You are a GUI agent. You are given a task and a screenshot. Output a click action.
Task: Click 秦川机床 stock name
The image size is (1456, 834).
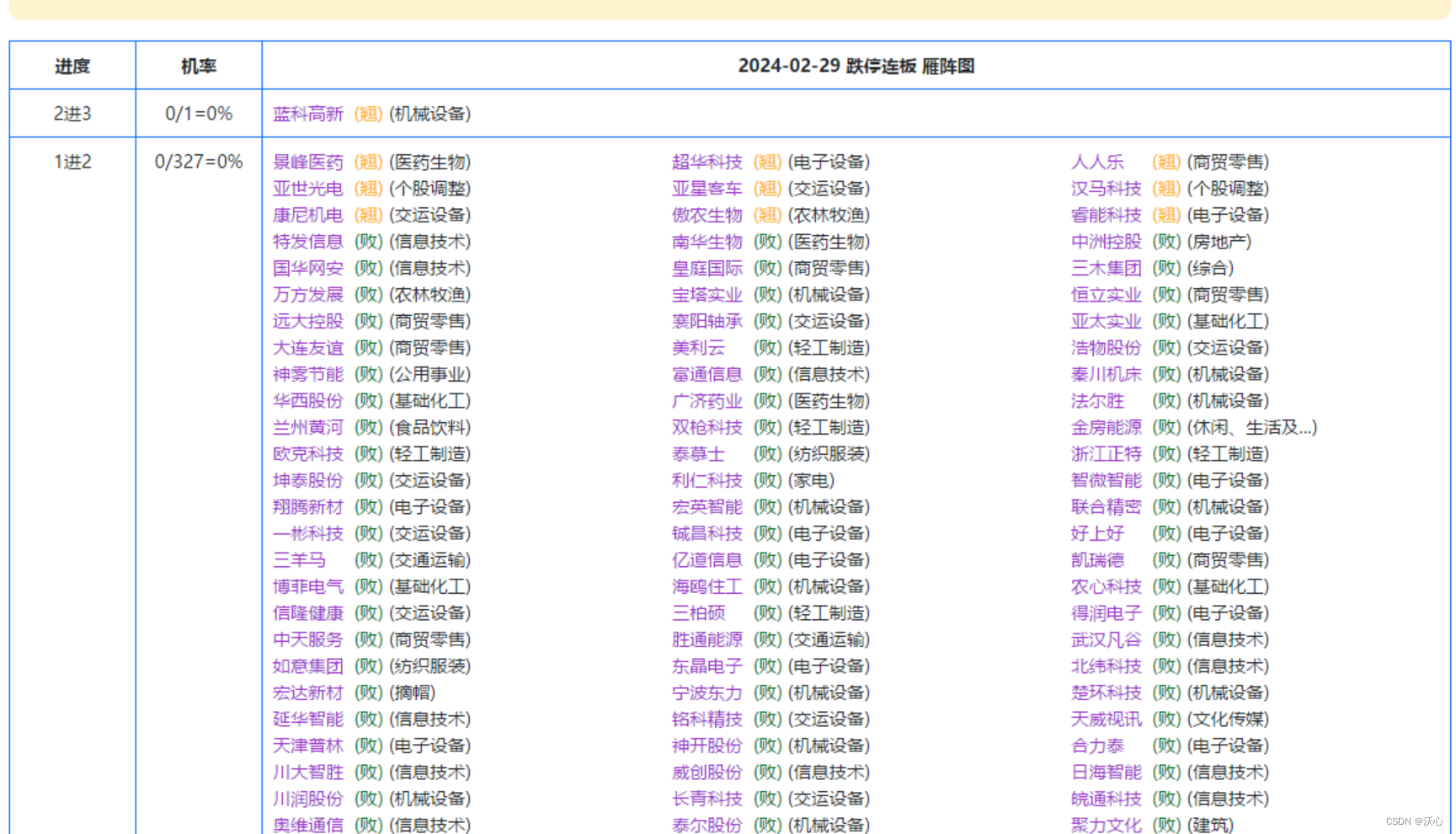point(1107,374)
